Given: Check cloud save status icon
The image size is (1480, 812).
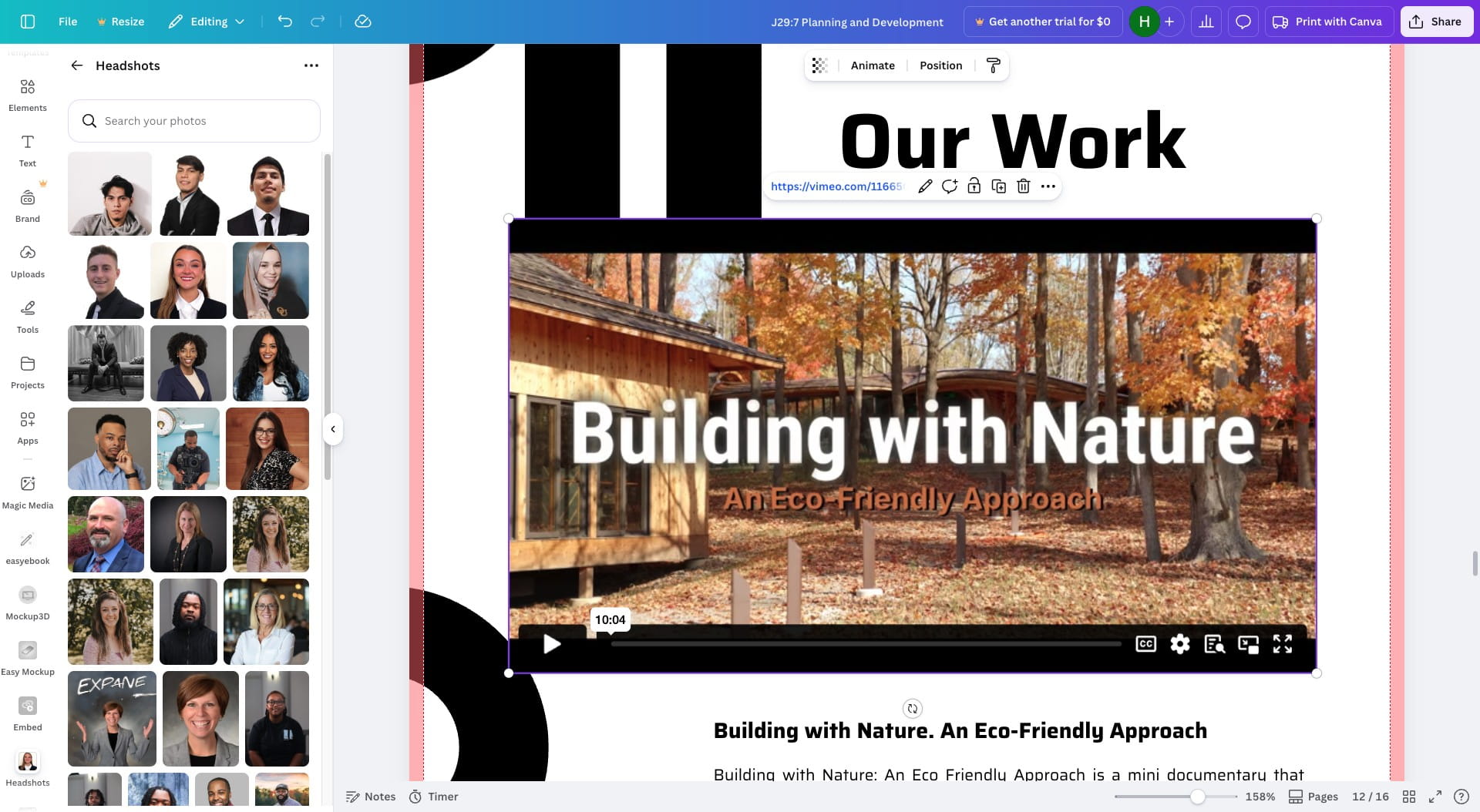Looking at the screenshot, I should pos(363,22).
